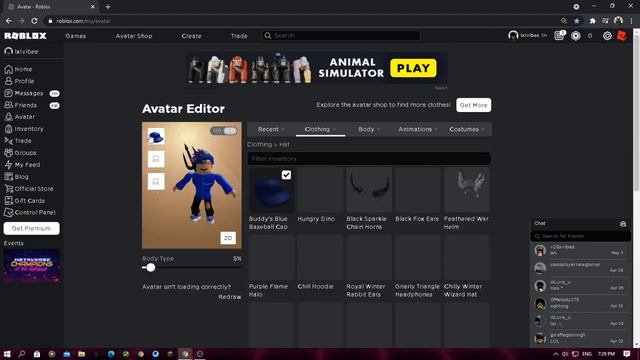Open the Metaverse Champions event banner

pyautogui.click(x=31, y=266)
